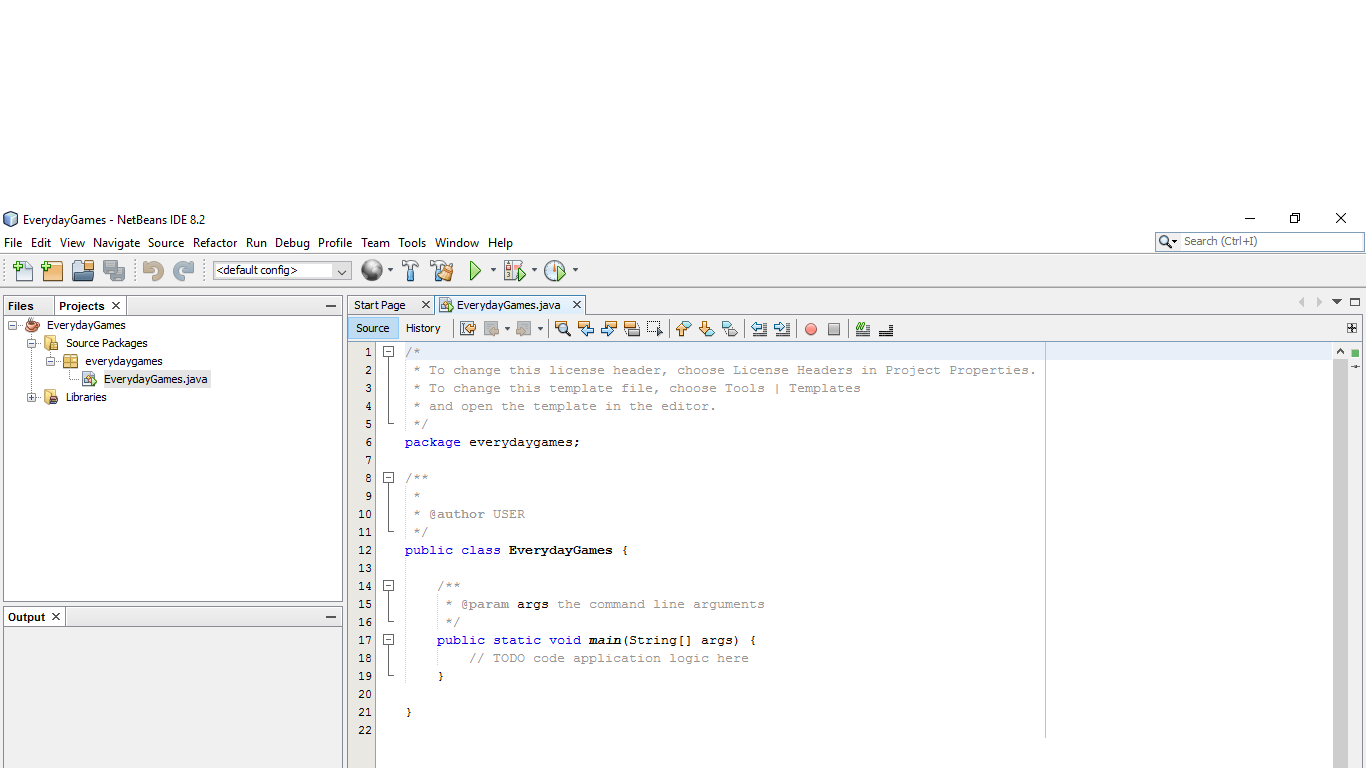
Task: Profile the project
Action: (x=556, y=270)
